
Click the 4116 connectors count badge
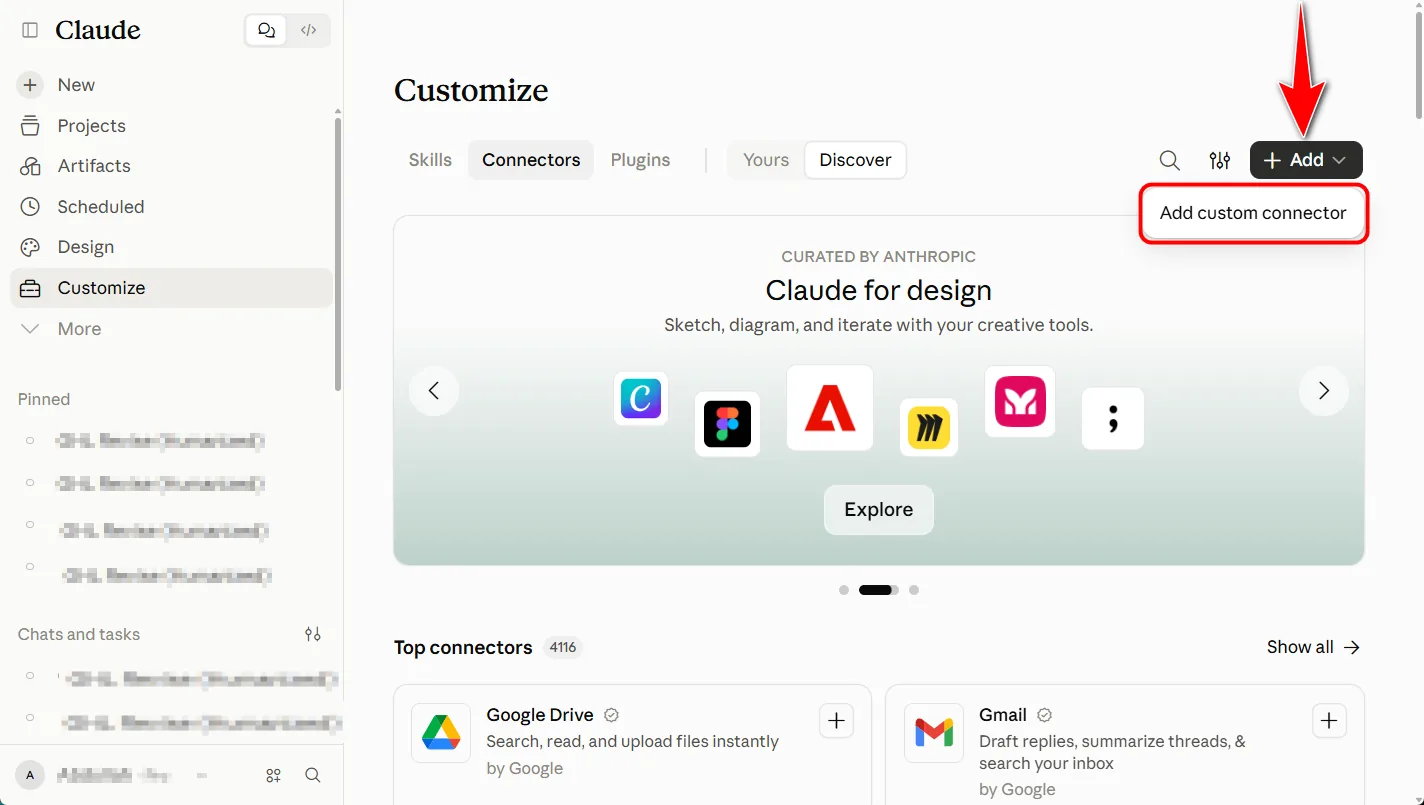pyautogui.click(x=563, y=647)
